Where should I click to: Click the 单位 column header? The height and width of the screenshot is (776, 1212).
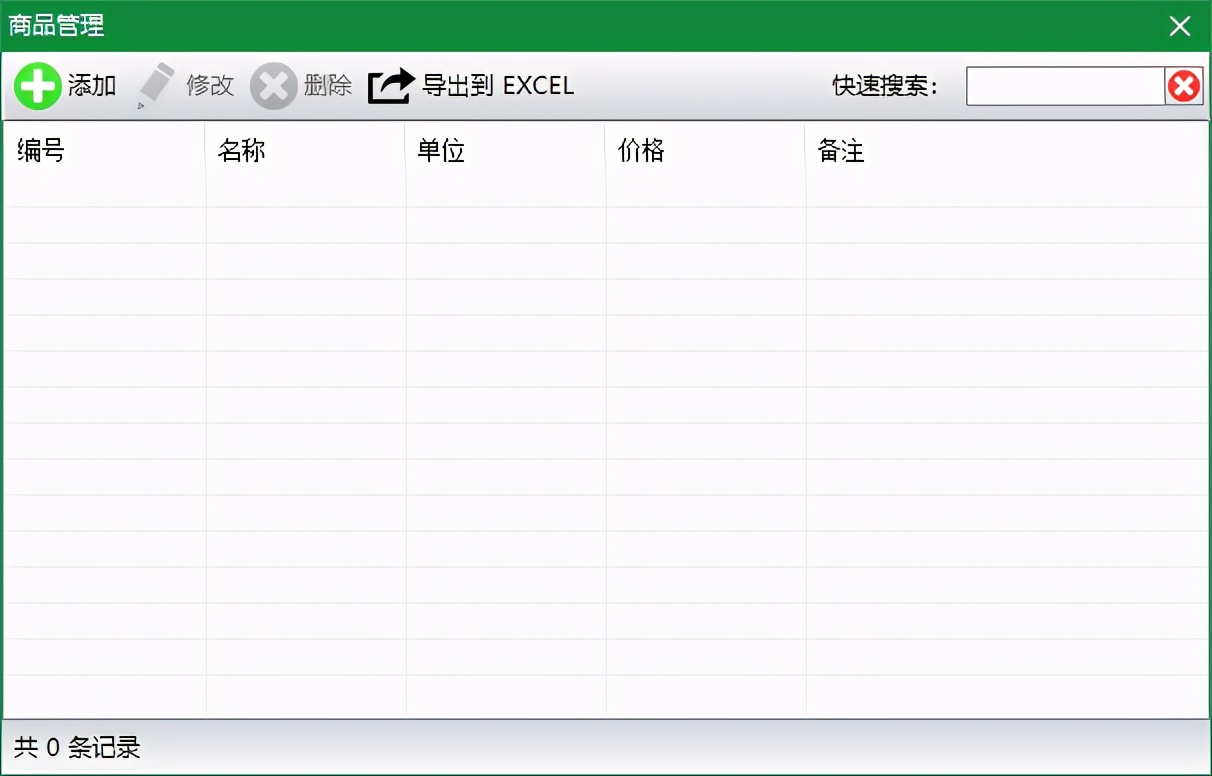pyautogui.click(x=441, y=151)
